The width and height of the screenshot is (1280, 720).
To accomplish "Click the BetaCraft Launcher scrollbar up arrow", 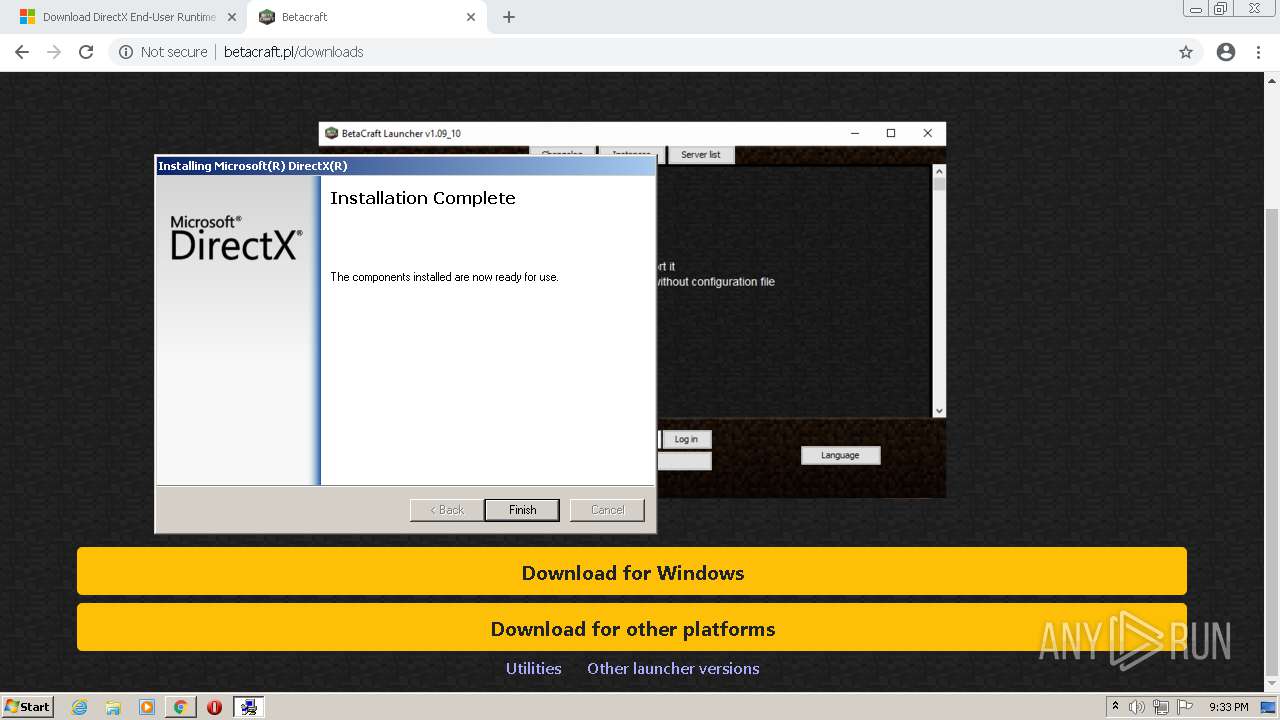I will coord(938,171).
